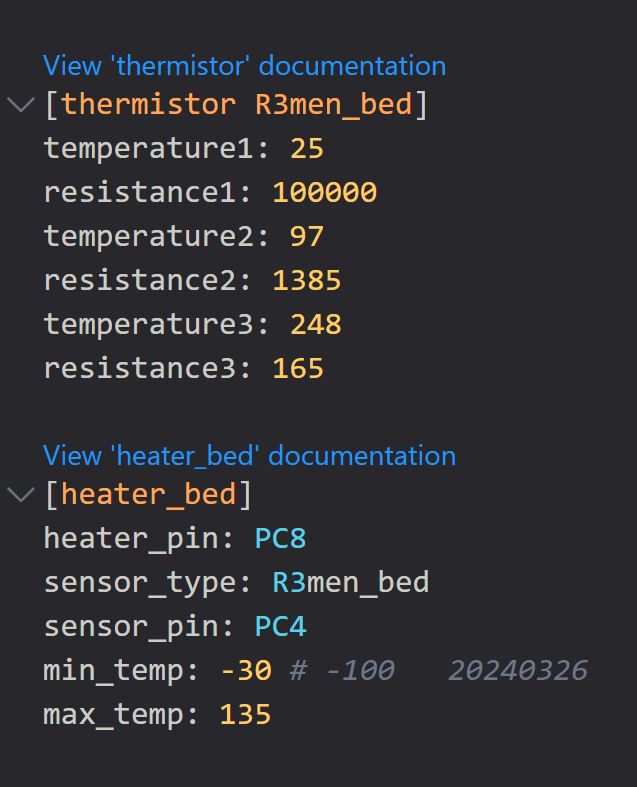
Task: Click the comment '# -100 20240326'
Action: (x=438, y=671)
